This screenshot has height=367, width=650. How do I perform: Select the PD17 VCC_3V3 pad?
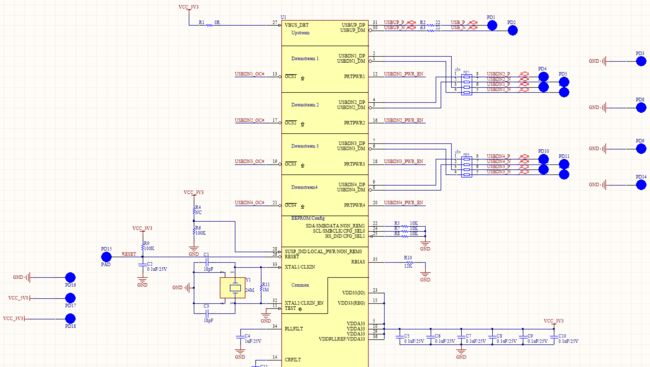70,298
